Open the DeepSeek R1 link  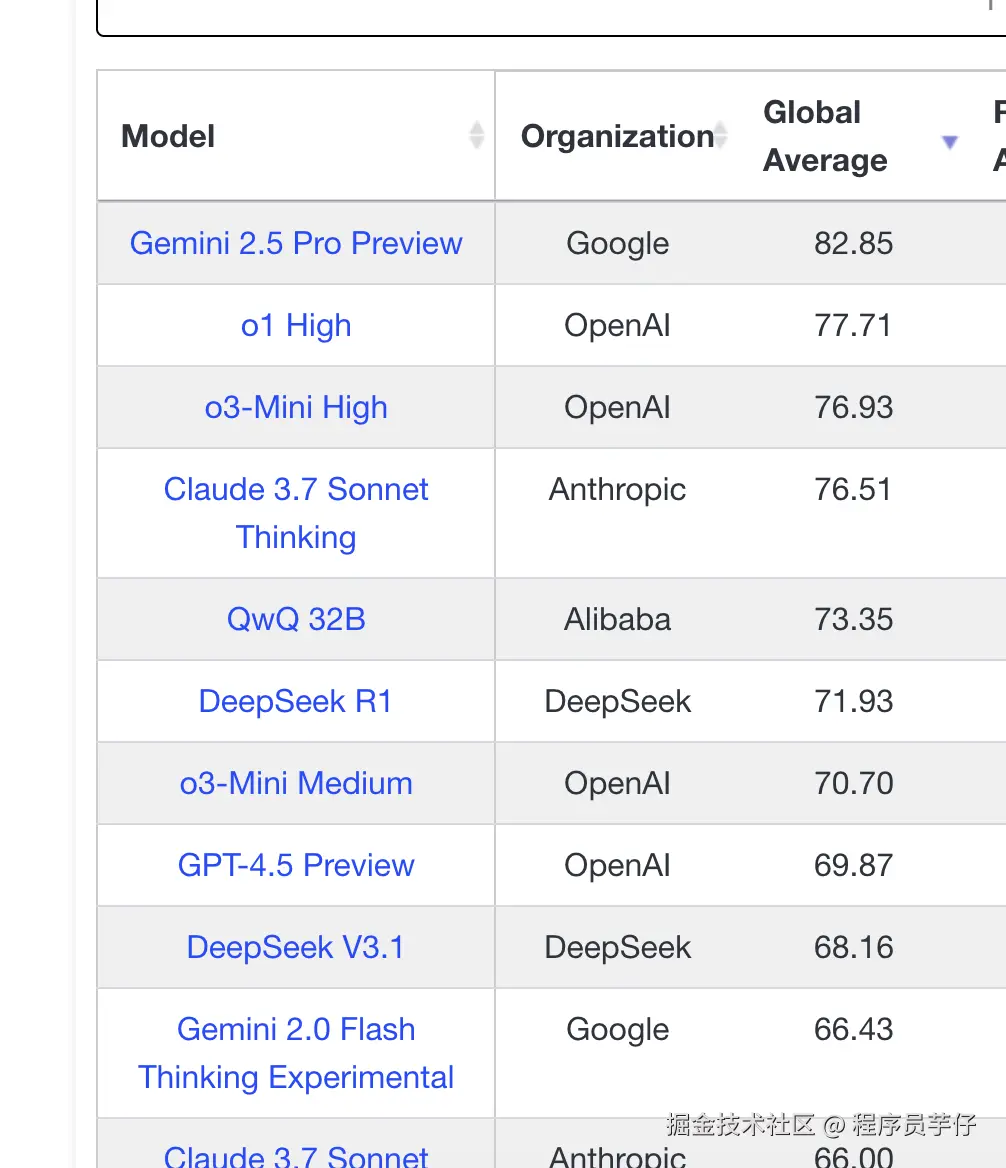coord(296,701)
